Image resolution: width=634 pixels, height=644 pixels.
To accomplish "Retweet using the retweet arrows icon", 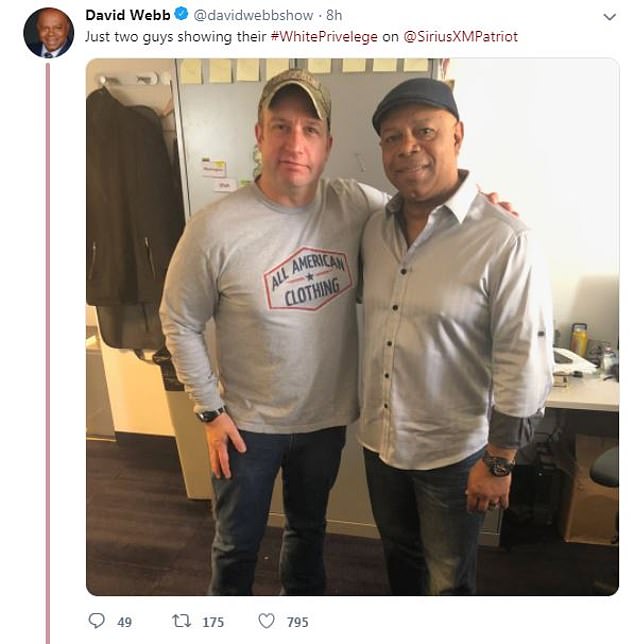I will [181, 621].
